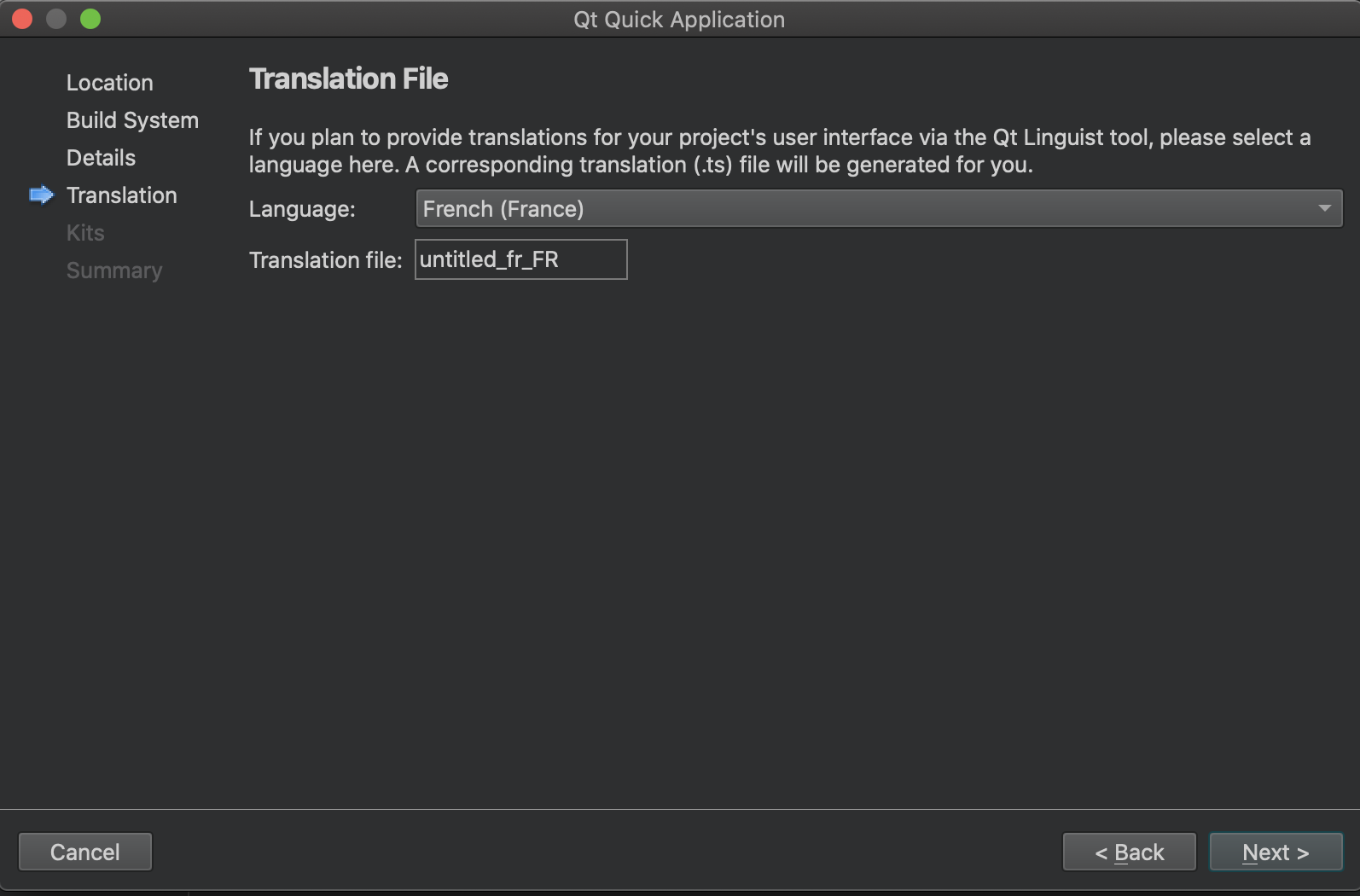Select the Build System step
This screenshot has height=896, width=1360.
[x=132, y=120]
